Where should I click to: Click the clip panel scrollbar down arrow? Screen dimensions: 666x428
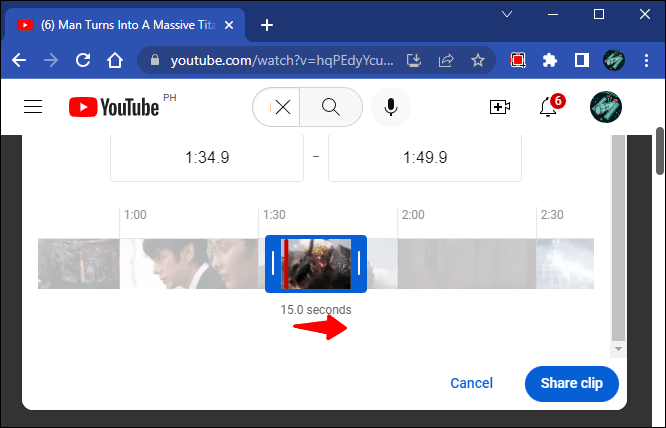tap(618, 349)
